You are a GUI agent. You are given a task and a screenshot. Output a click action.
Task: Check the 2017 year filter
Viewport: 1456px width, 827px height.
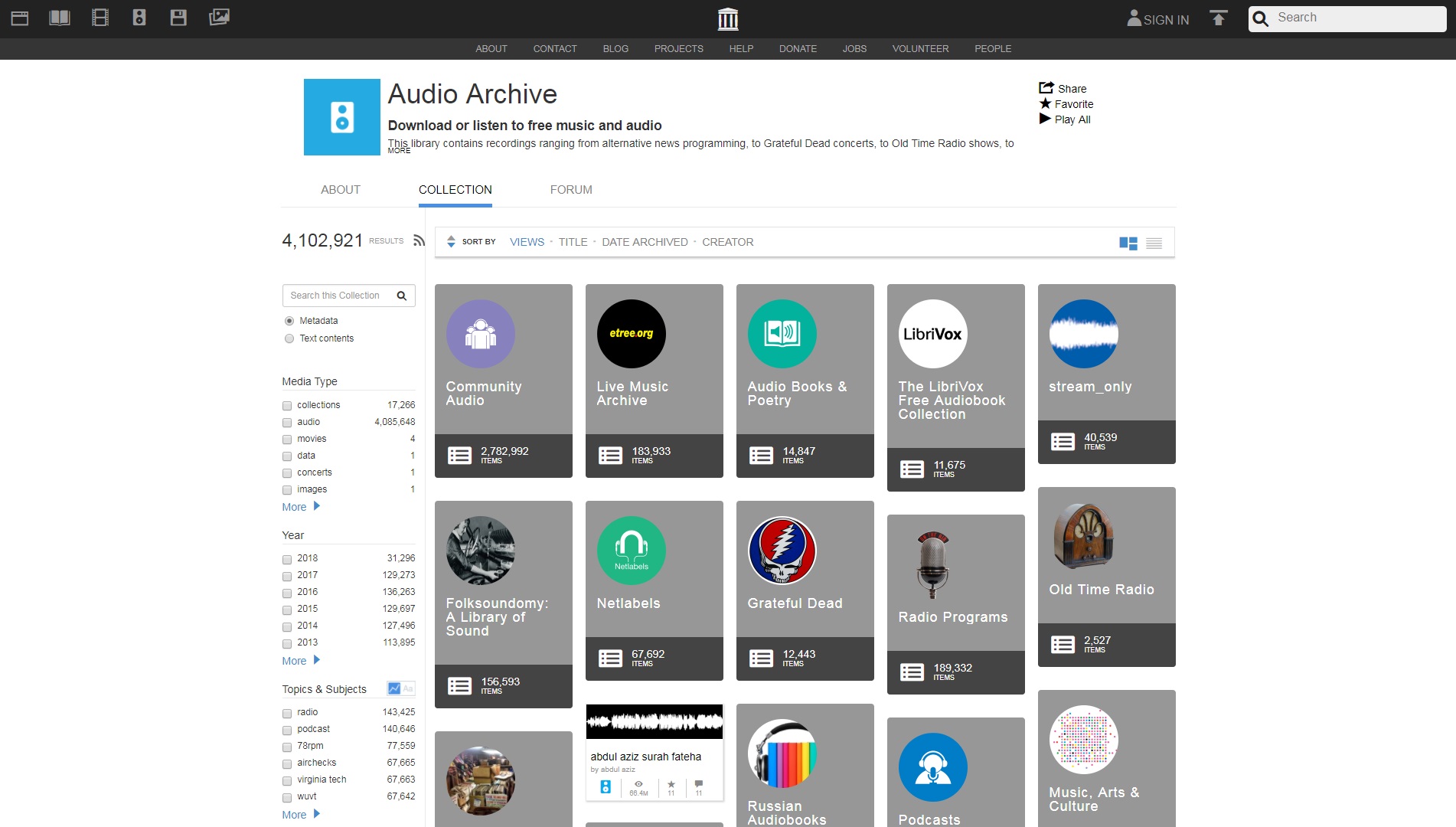point(288,576)
